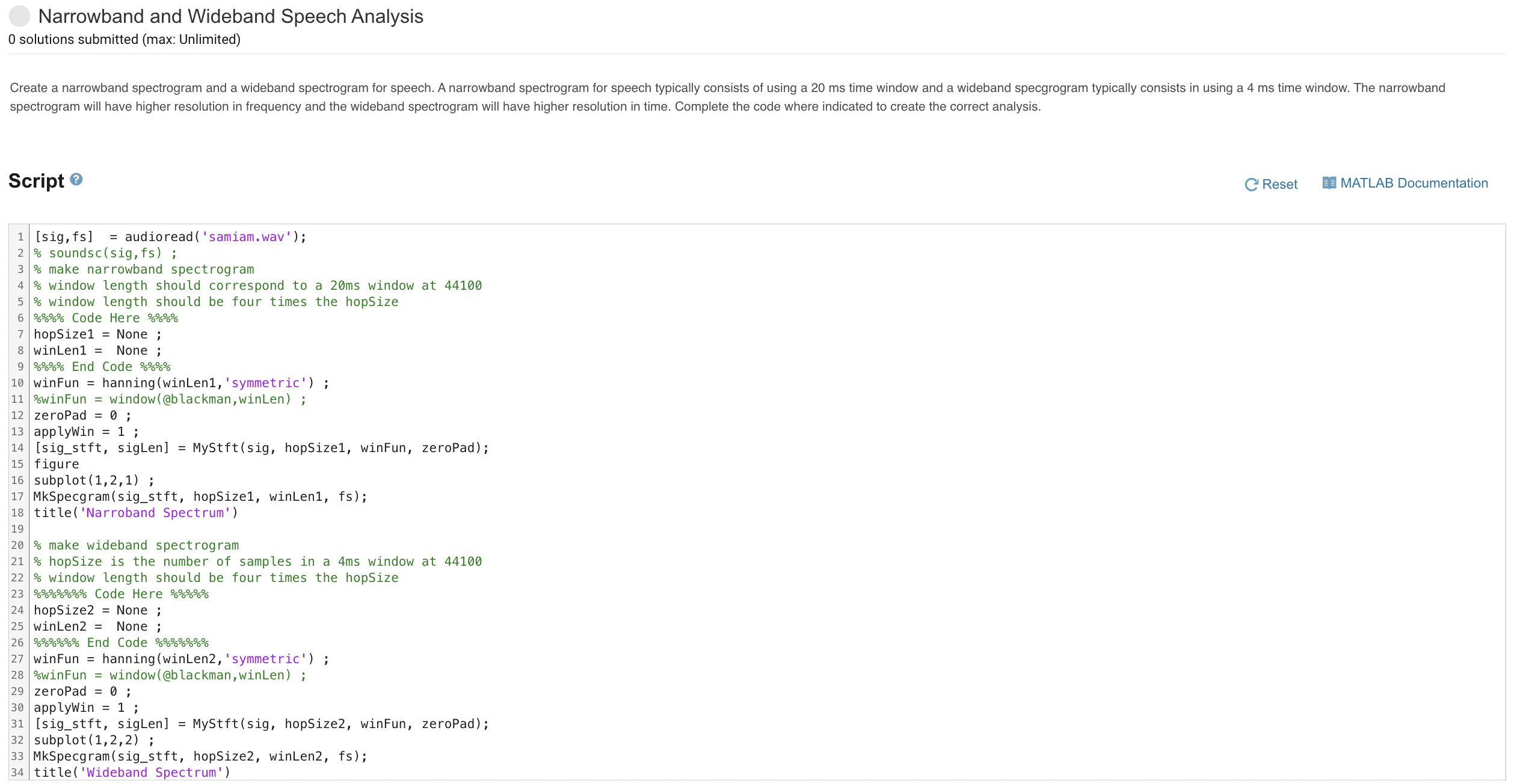Click the Reset circular arrow icon
Screen dimensions: 1517x784
coord(1251,185)
